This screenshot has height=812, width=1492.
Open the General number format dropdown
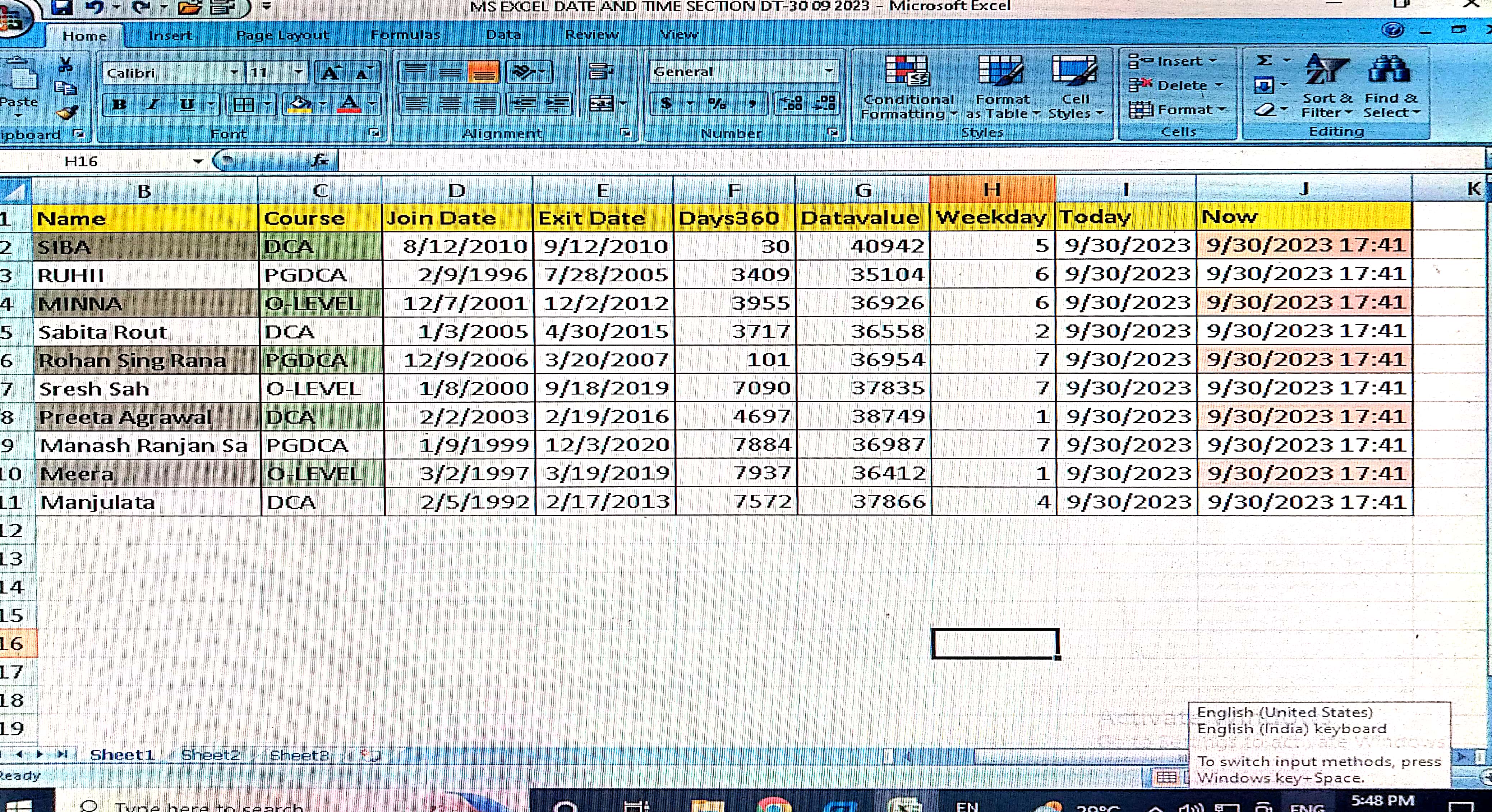[x=829, y=71]
